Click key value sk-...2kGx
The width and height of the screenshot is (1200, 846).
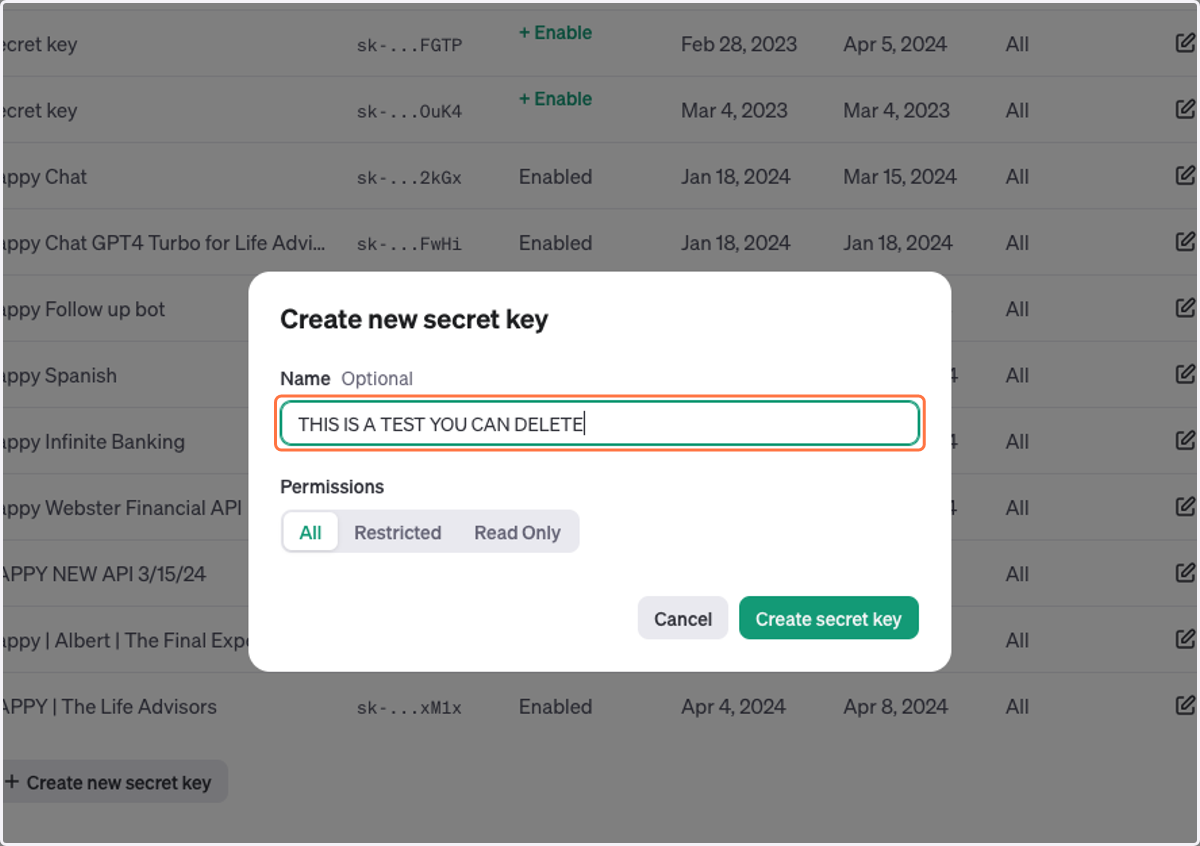(409, 178)
